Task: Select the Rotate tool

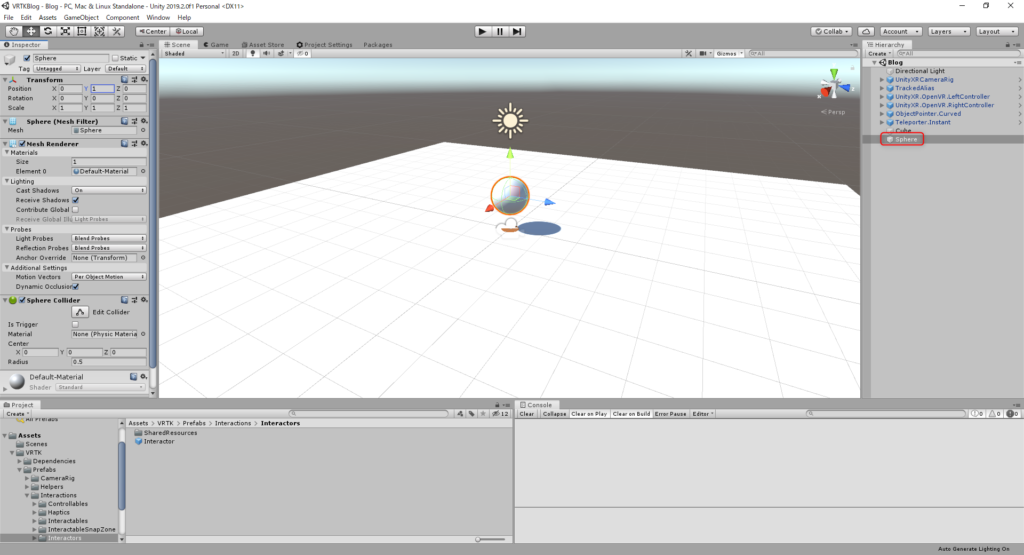Action: pos(48,31)
